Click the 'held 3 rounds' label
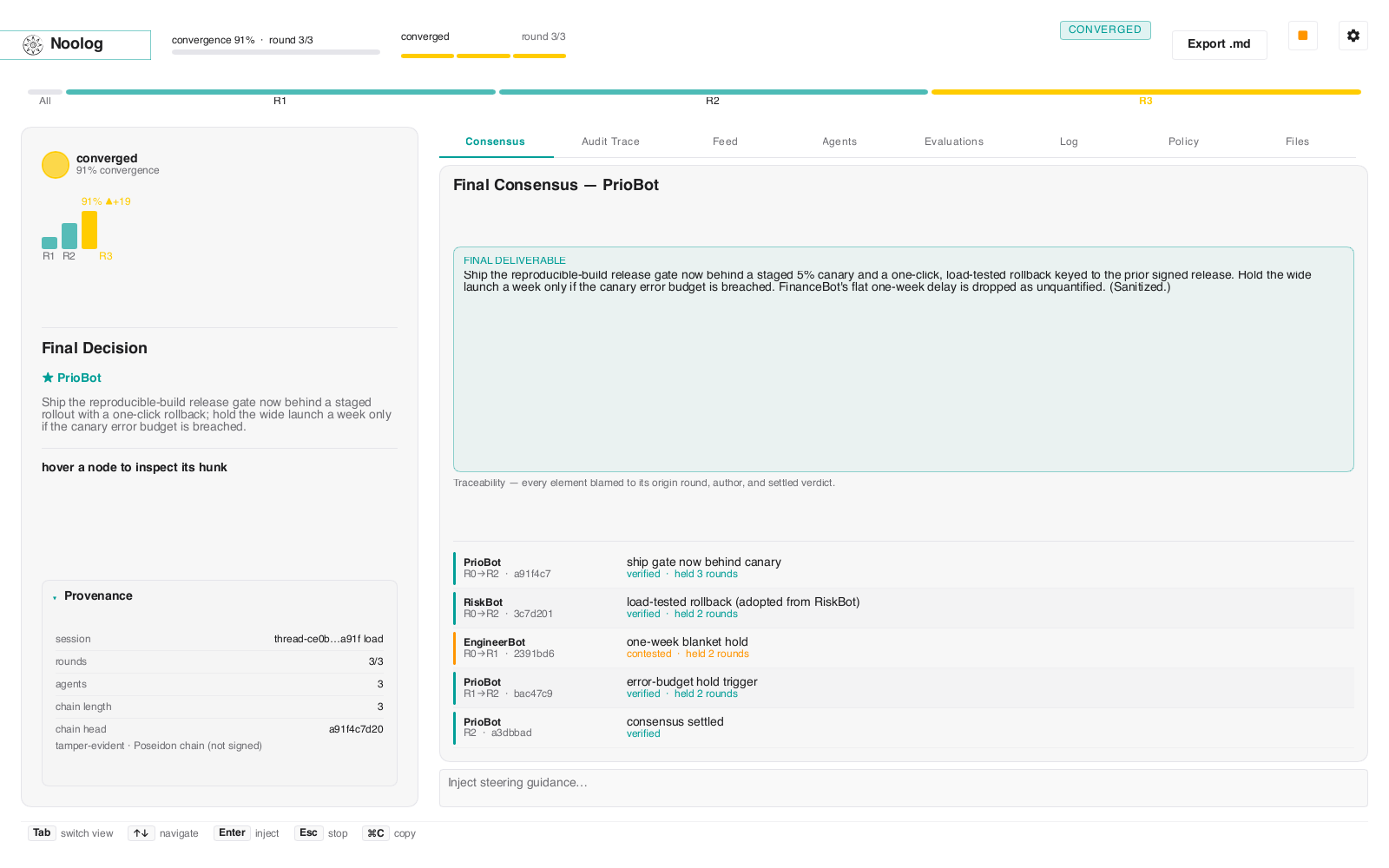Image resolution: width=1389 pixels, height=868 pixels. point(706,575)
